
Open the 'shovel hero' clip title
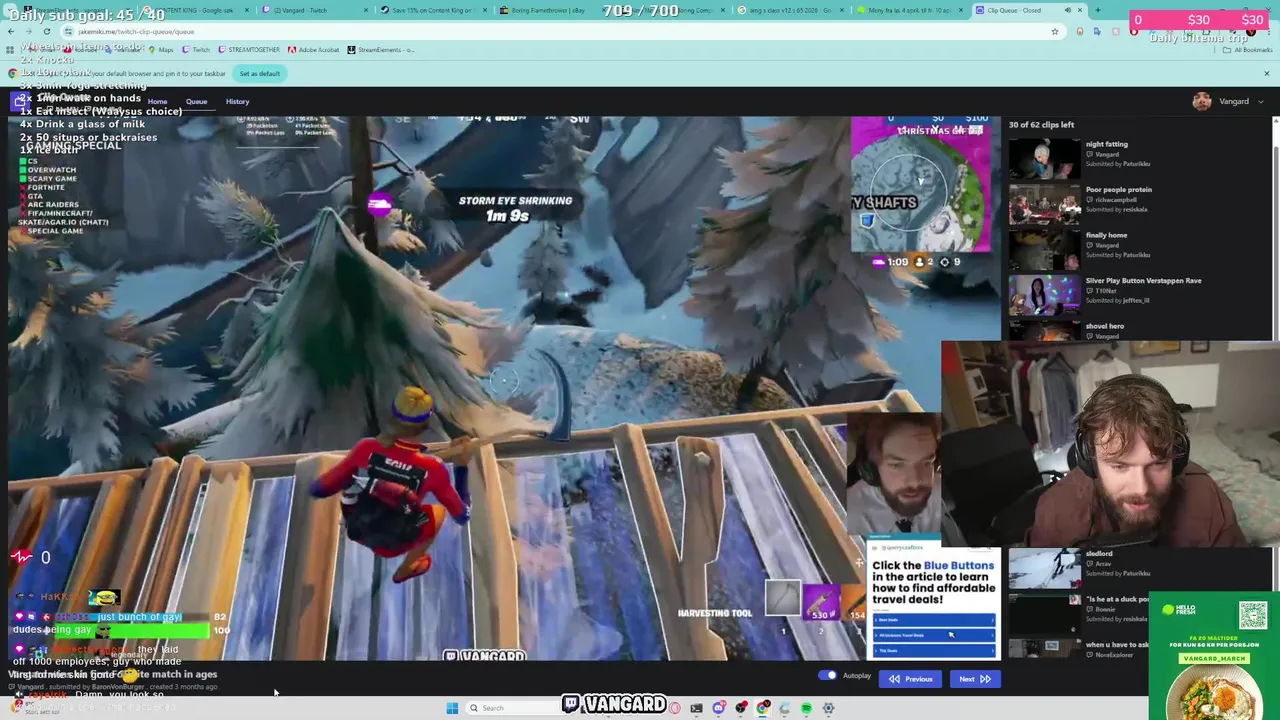(1105, 326)
